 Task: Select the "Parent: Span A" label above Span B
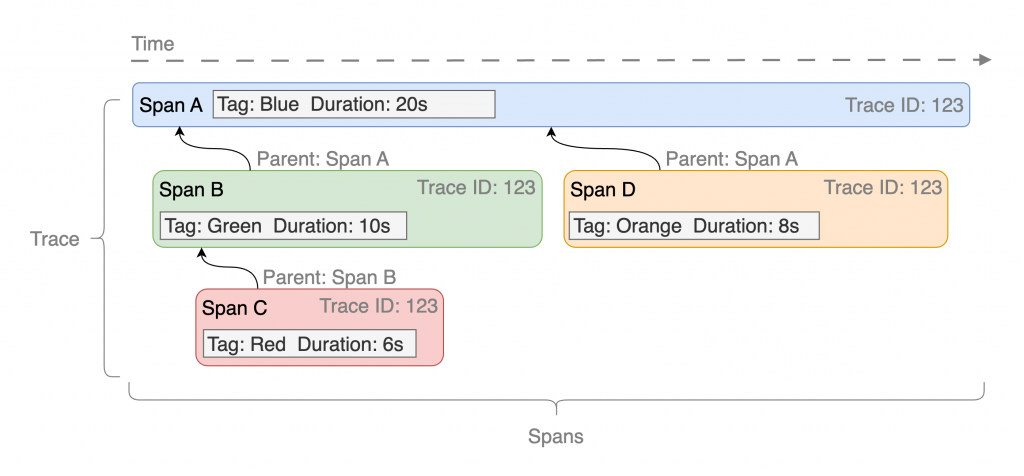(323, 158)
